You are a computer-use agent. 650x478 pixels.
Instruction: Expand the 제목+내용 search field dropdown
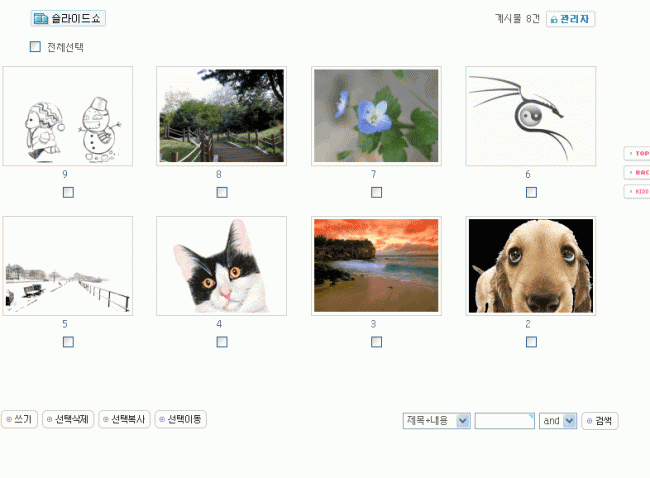[x=437, y=421]
